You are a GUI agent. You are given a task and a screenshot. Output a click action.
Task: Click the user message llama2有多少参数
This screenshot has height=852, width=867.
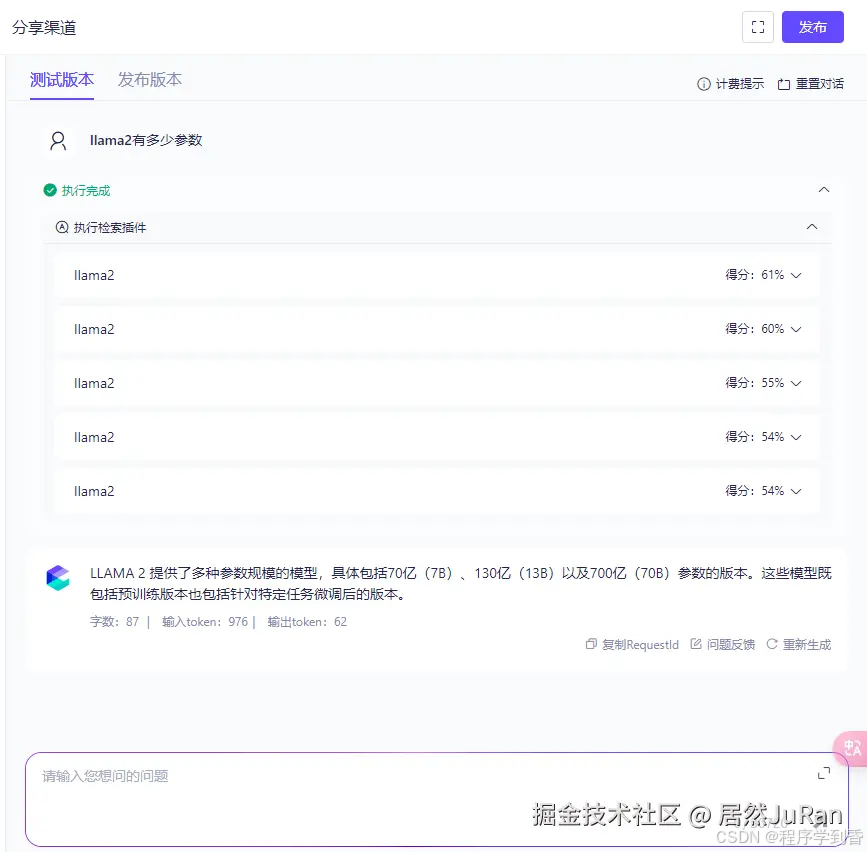coord(146,140)
